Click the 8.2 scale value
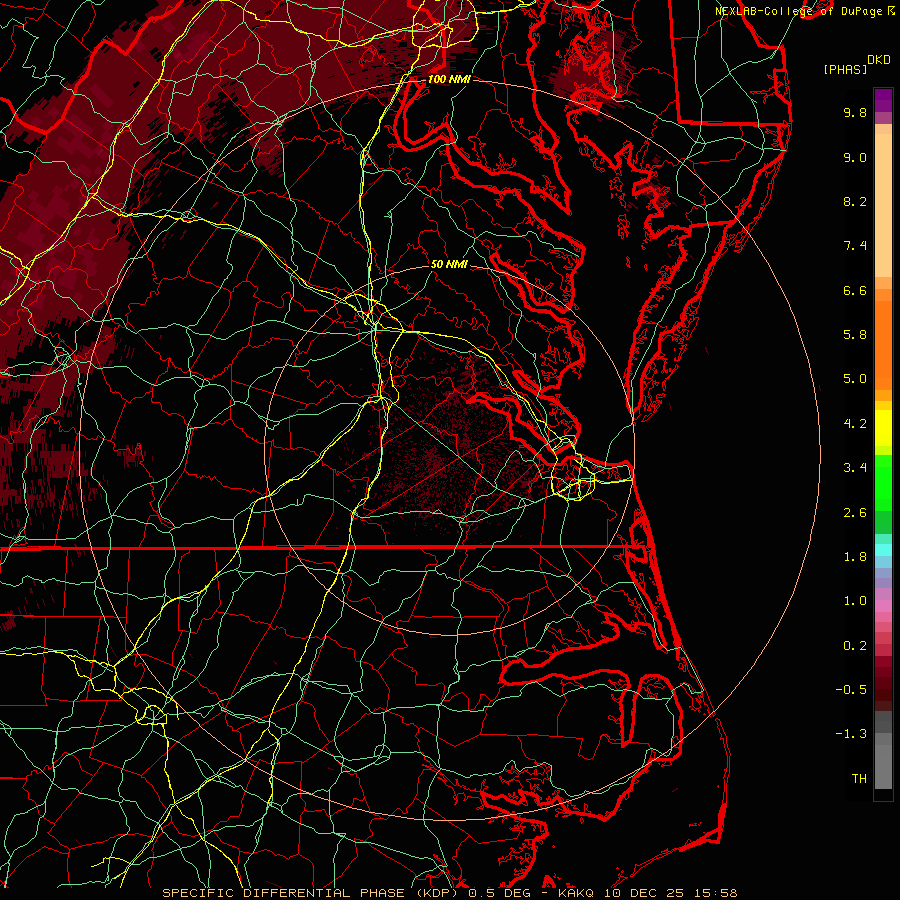This screenshot has height=900, width=900. coord(855,201)
